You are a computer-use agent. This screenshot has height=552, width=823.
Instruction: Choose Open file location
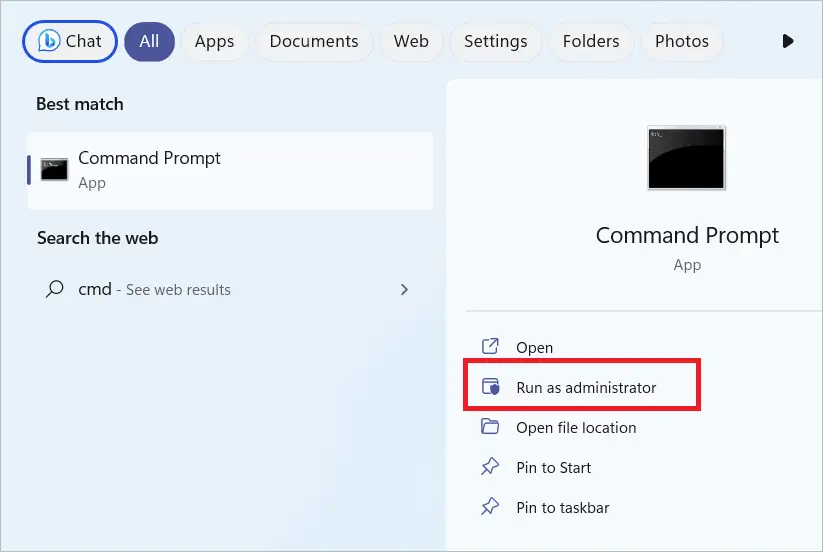576,428
